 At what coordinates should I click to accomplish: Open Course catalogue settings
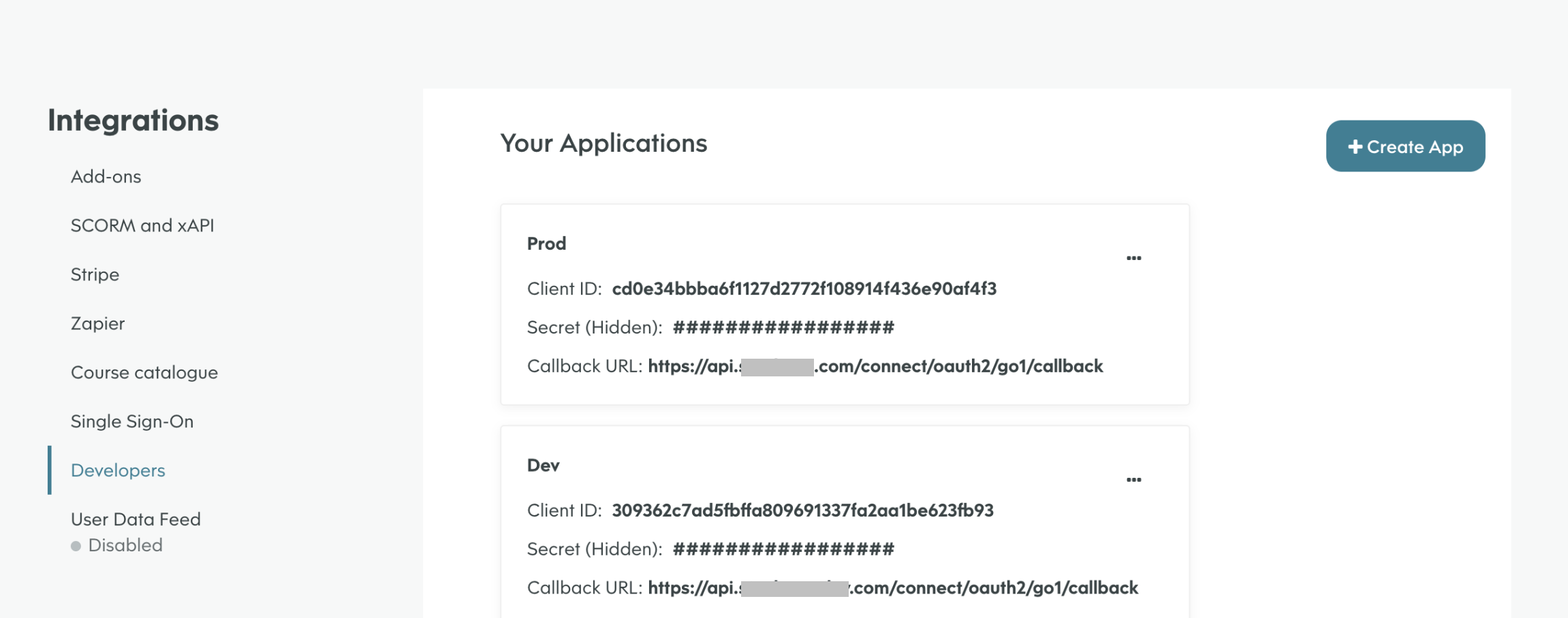(x=144, y=373)
